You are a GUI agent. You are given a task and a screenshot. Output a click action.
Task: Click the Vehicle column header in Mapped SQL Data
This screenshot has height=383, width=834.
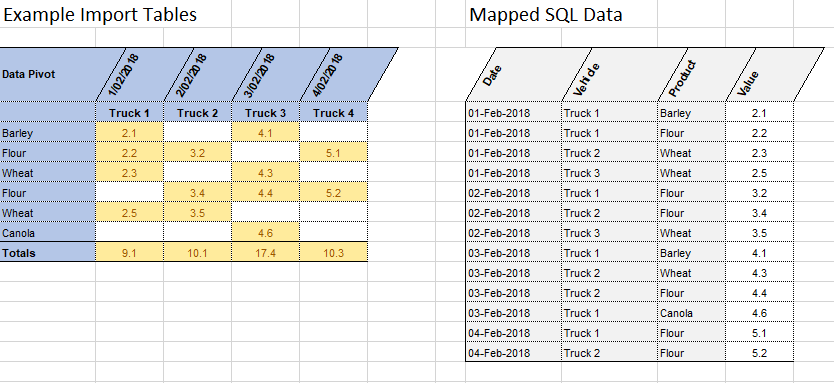(587, 80)
